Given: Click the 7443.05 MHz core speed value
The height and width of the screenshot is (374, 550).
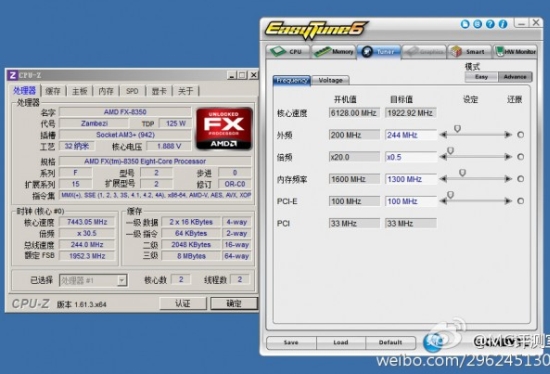Looking at the screenshot, I should 87,222.
